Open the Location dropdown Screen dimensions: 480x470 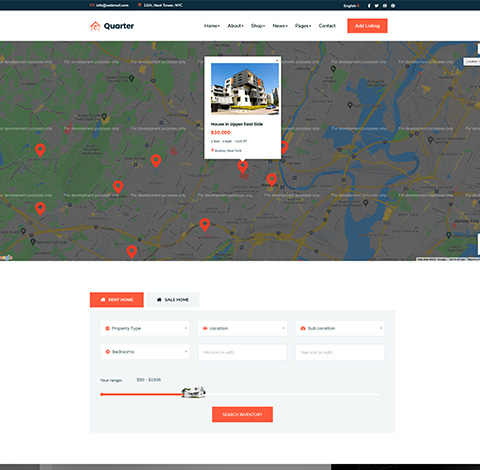point(242,328)
